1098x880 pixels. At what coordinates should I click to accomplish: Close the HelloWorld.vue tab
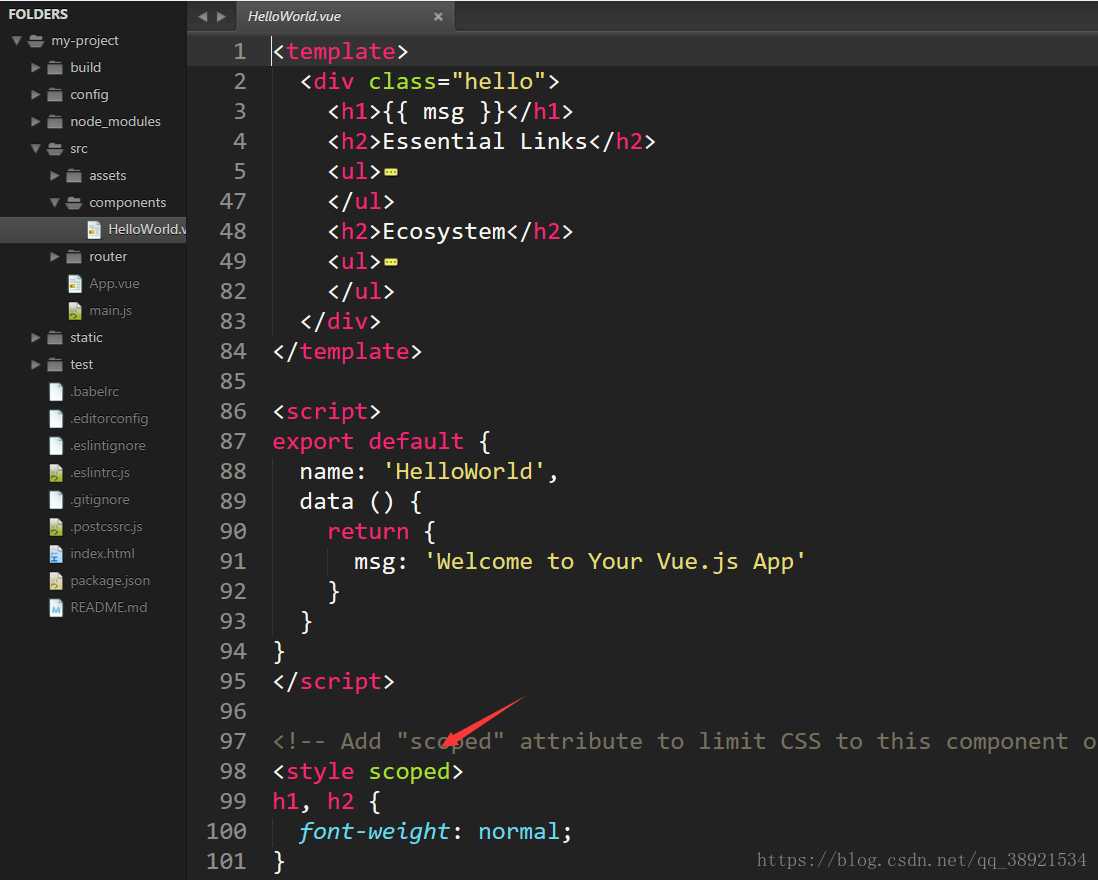point(438,16)
